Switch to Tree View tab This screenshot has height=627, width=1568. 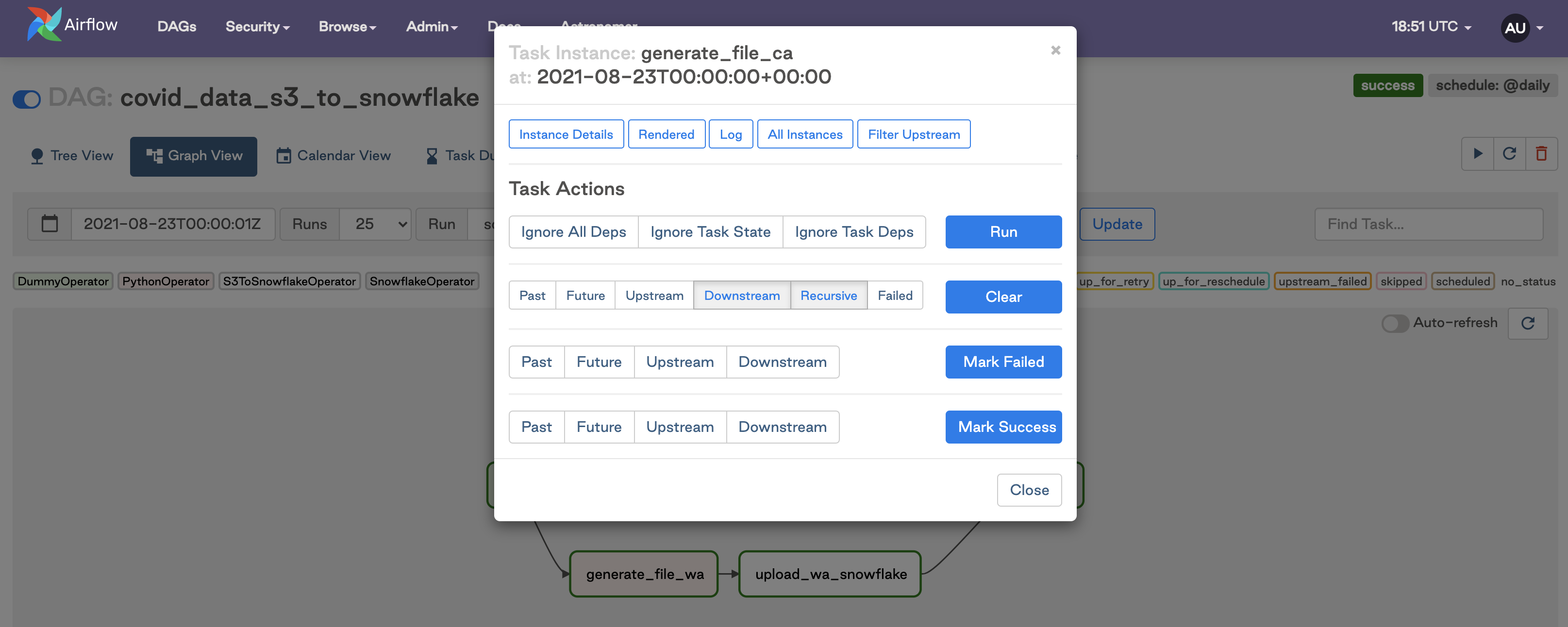72,156
